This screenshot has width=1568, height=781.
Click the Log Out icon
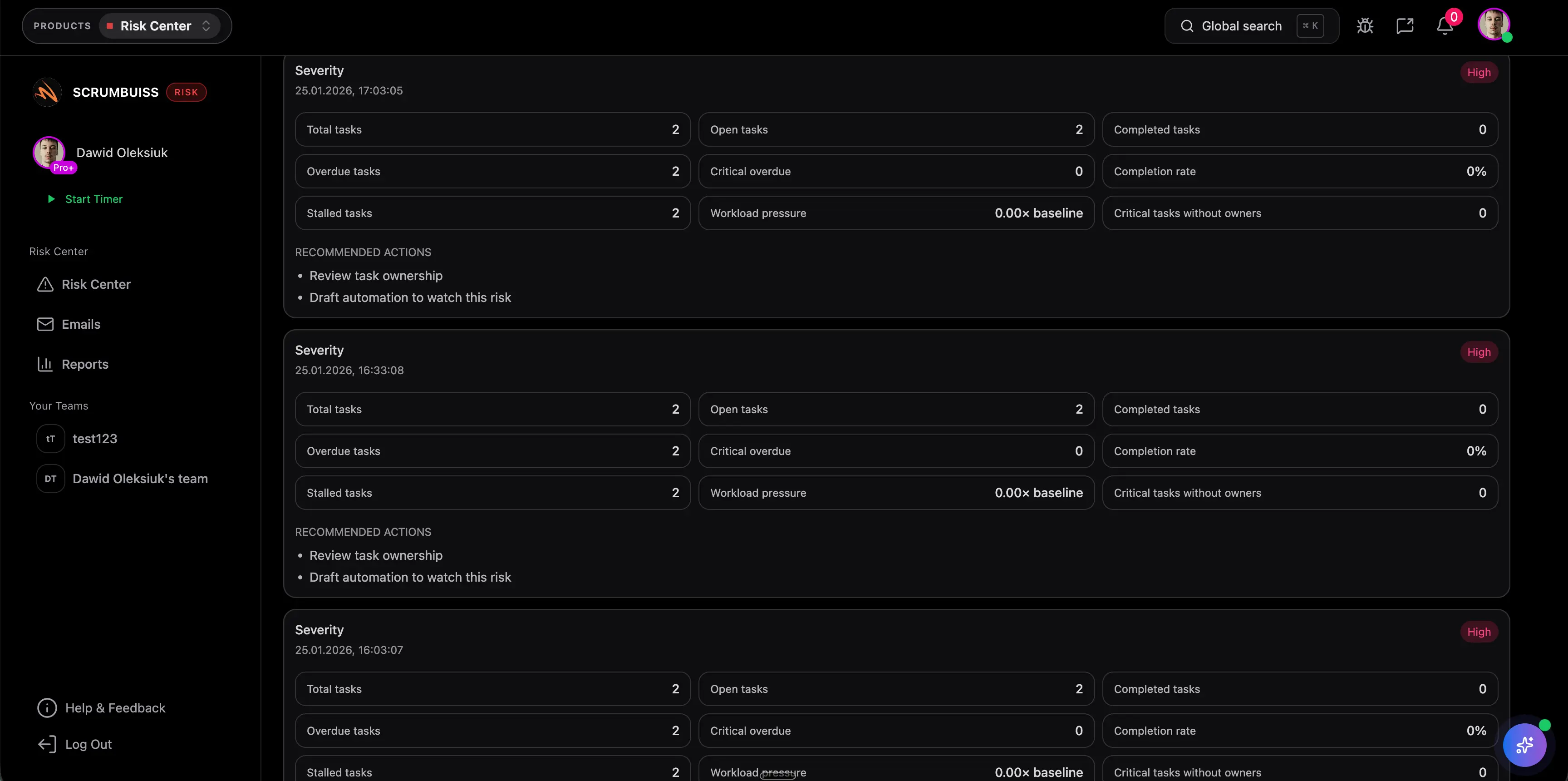[47, 745]
